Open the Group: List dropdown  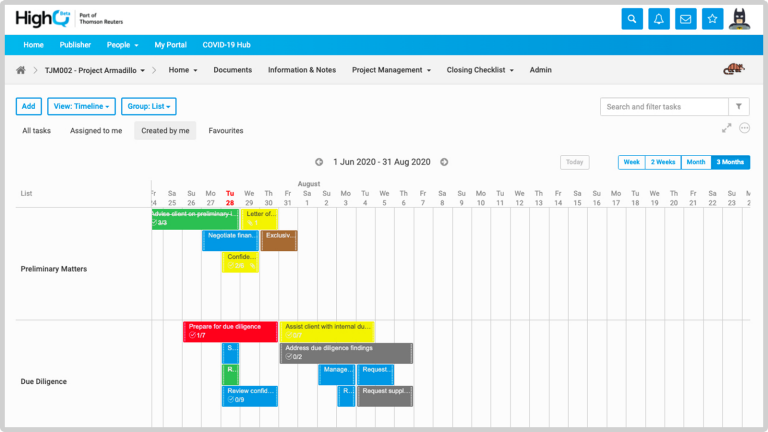click(150, 106)
